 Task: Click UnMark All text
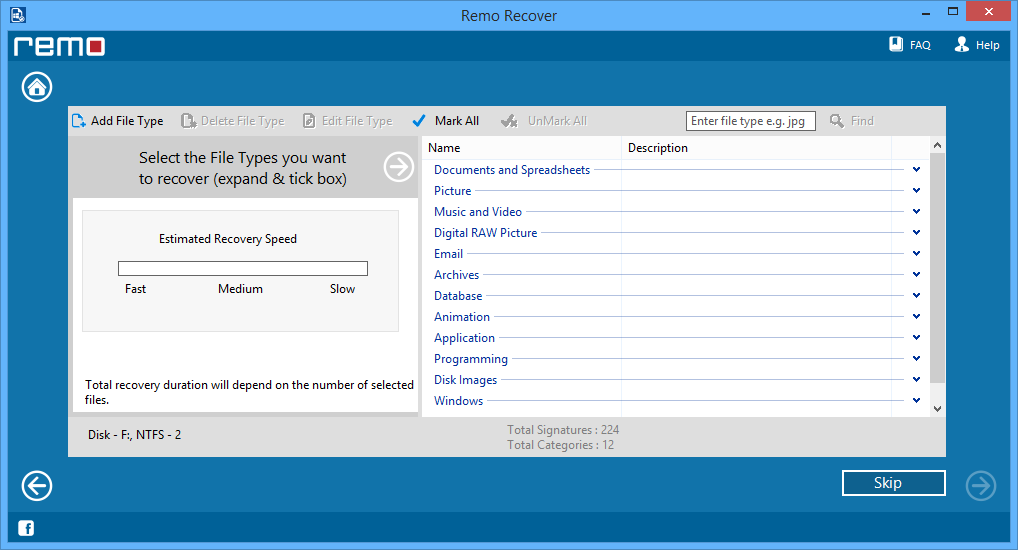coord(557,121)
